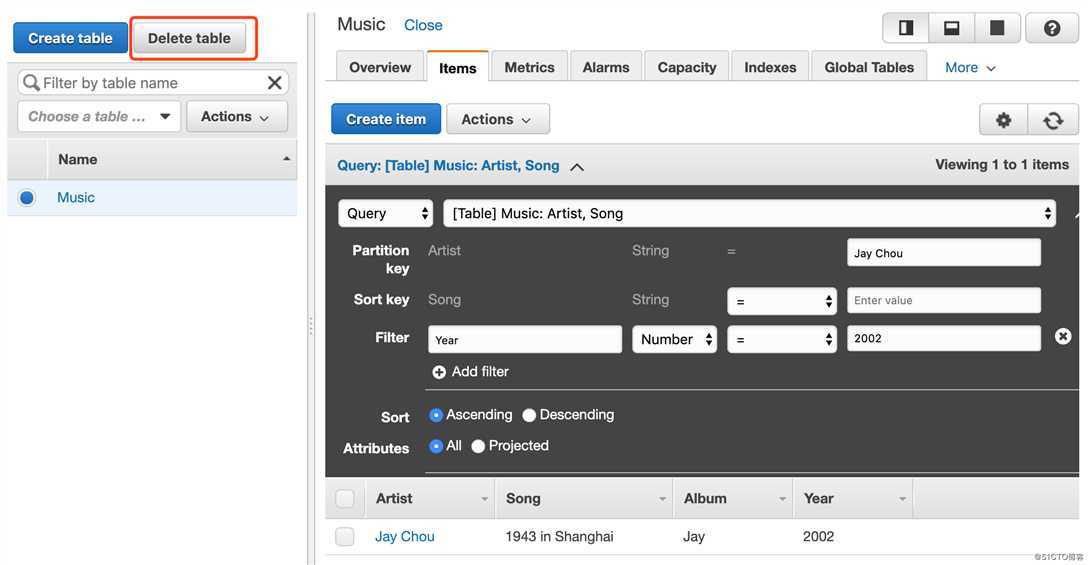The width and height of the screenshot is (1088, 565).
Task: Open items settings gear icon
Action: pyautogui.click(x=1003, y=120)
